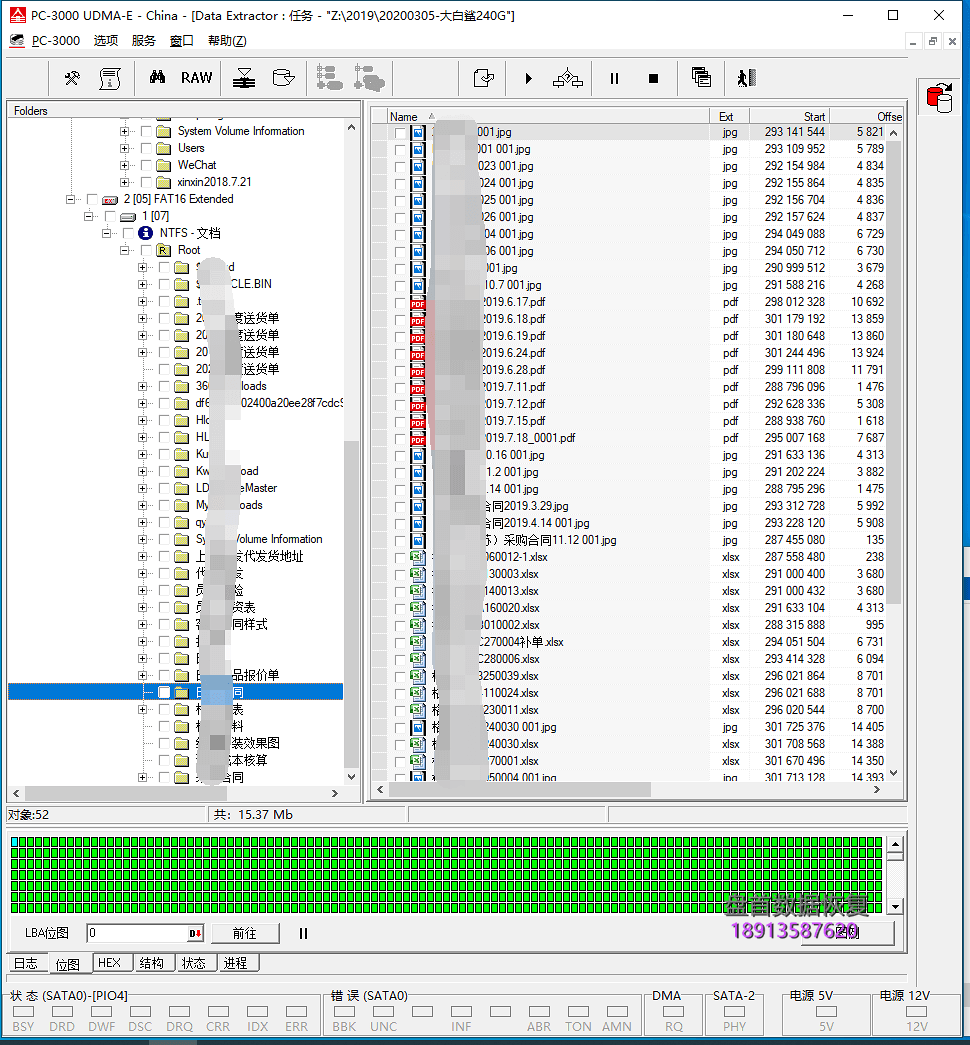Start RAW recovery mode
This screenshot has height=1045, width=970.
coord(197,78)
